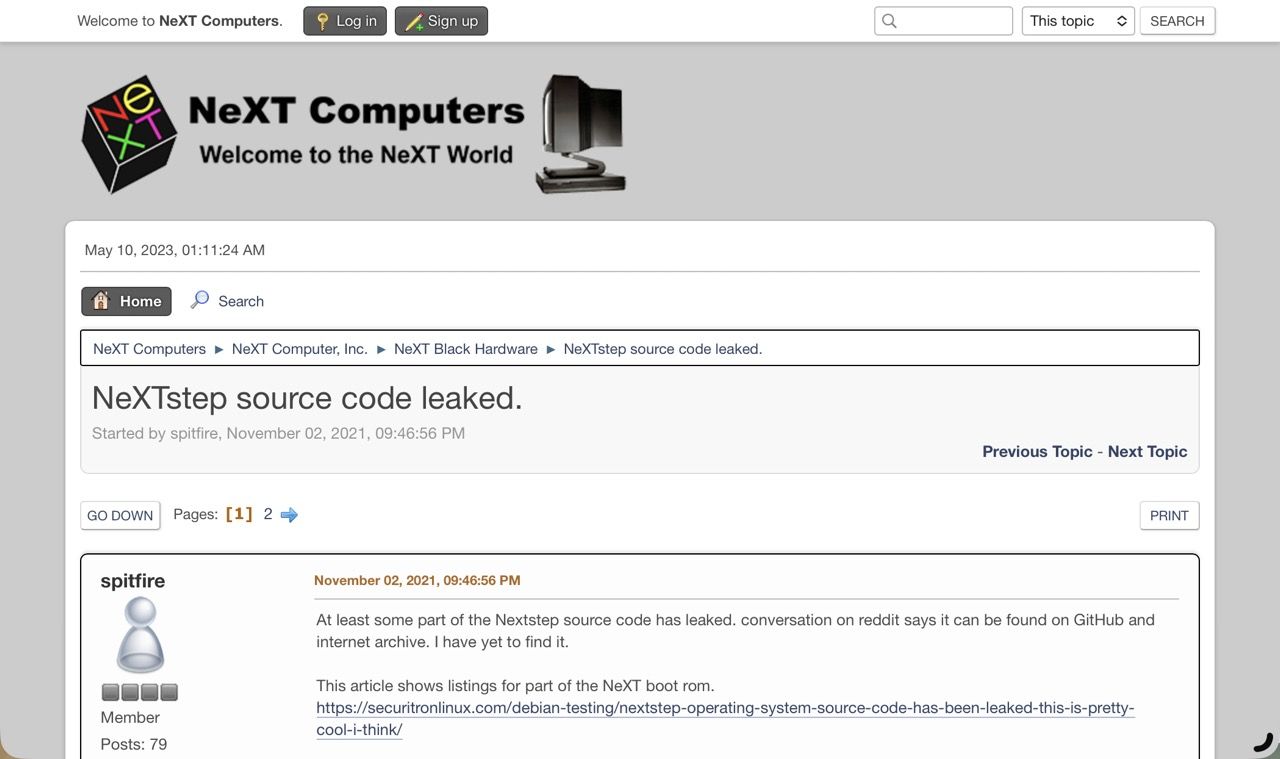The height and width of the screenshot is (759, 1280).
Task: Click the PRINT button
Action: (x=1169, y=515)
